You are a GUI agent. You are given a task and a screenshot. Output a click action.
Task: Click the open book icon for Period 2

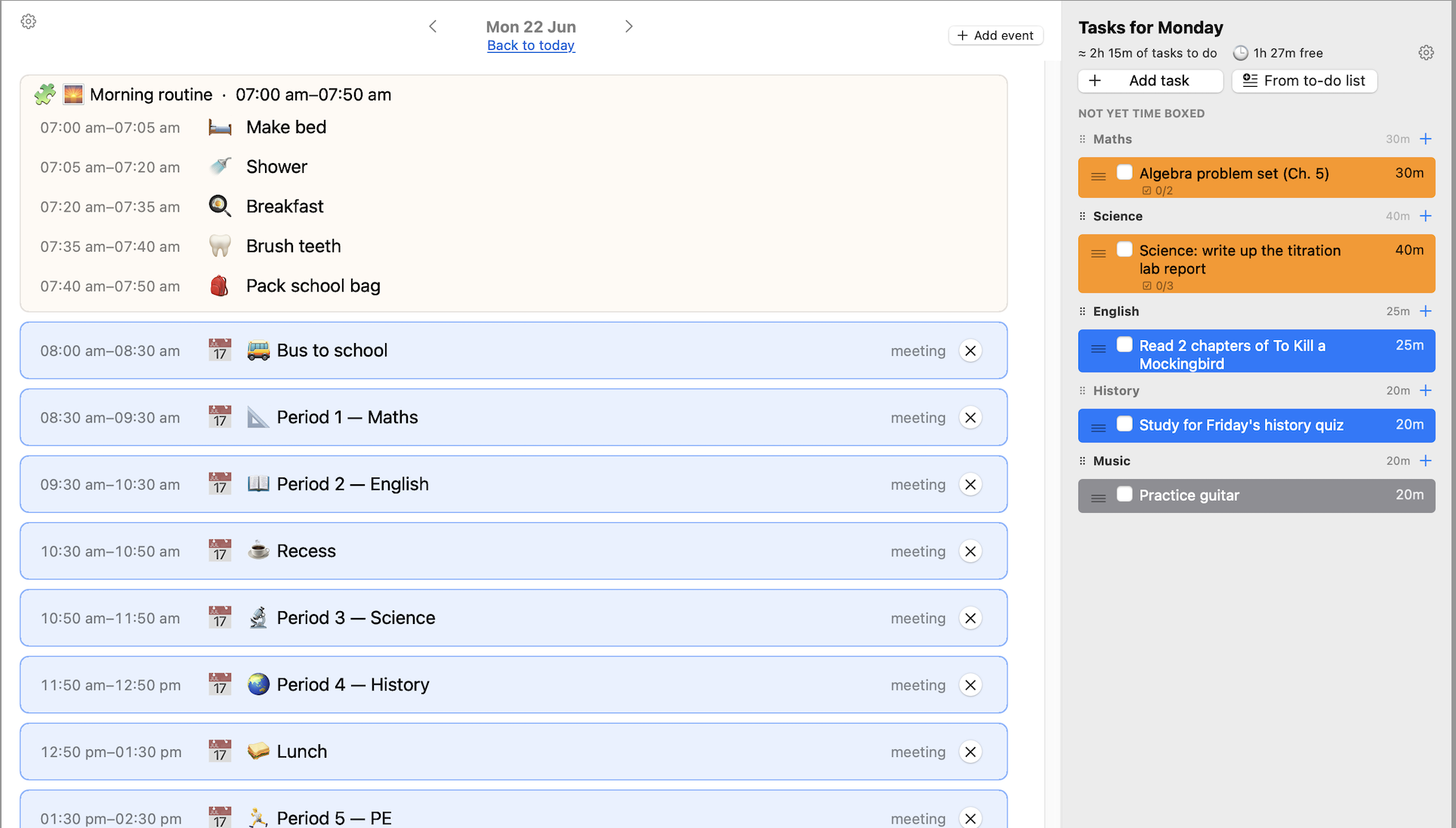(258, 484)
